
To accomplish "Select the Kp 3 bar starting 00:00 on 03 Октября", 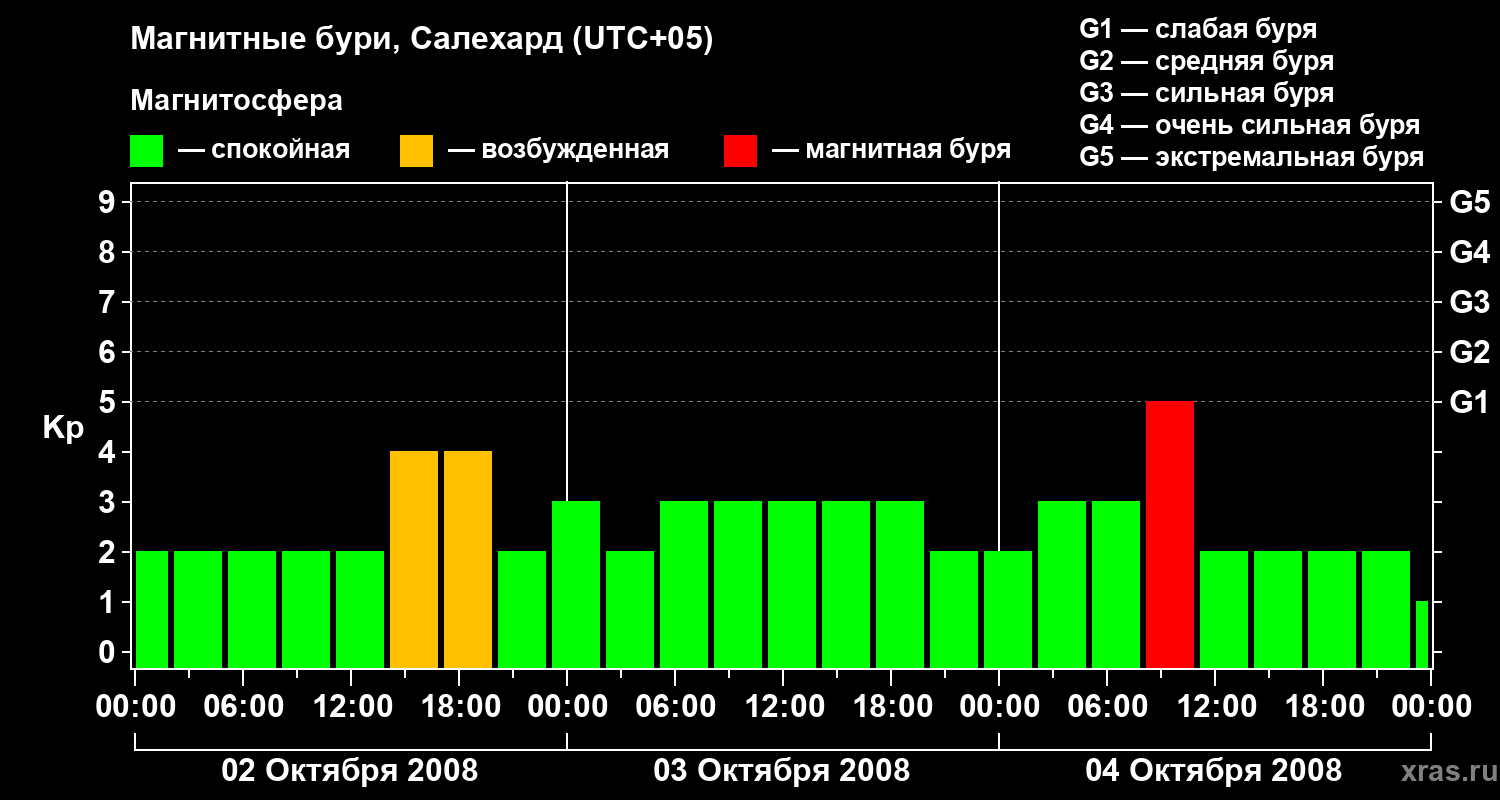I will [576, 584].
